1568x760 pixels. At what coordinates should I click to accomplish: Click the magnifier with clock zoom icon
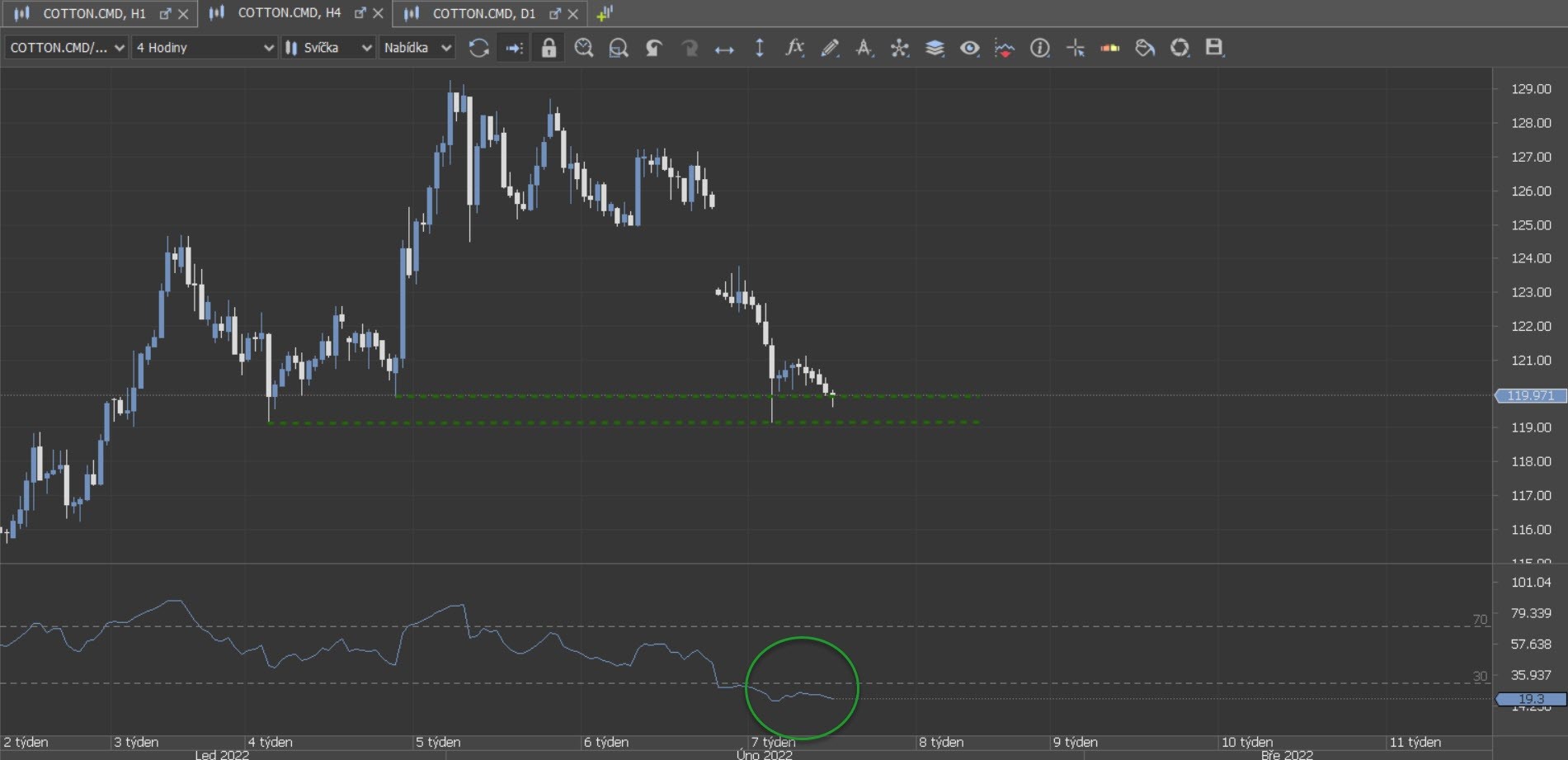584,48
